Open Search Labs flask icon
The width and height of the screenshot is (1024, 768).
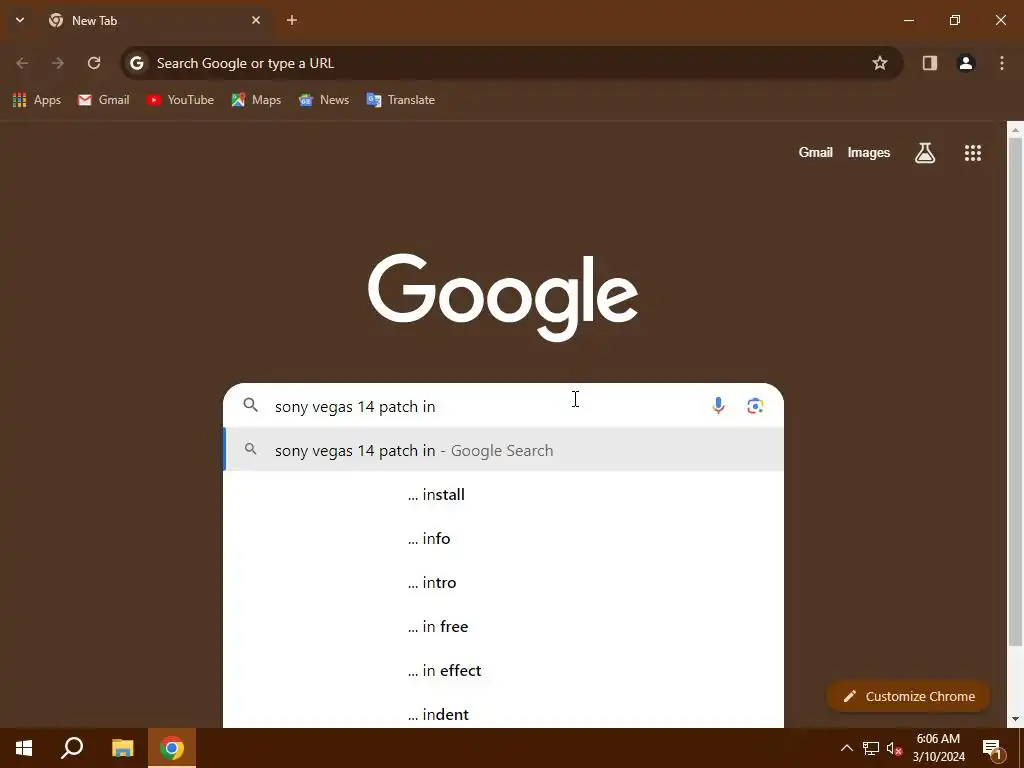point(925,153)
